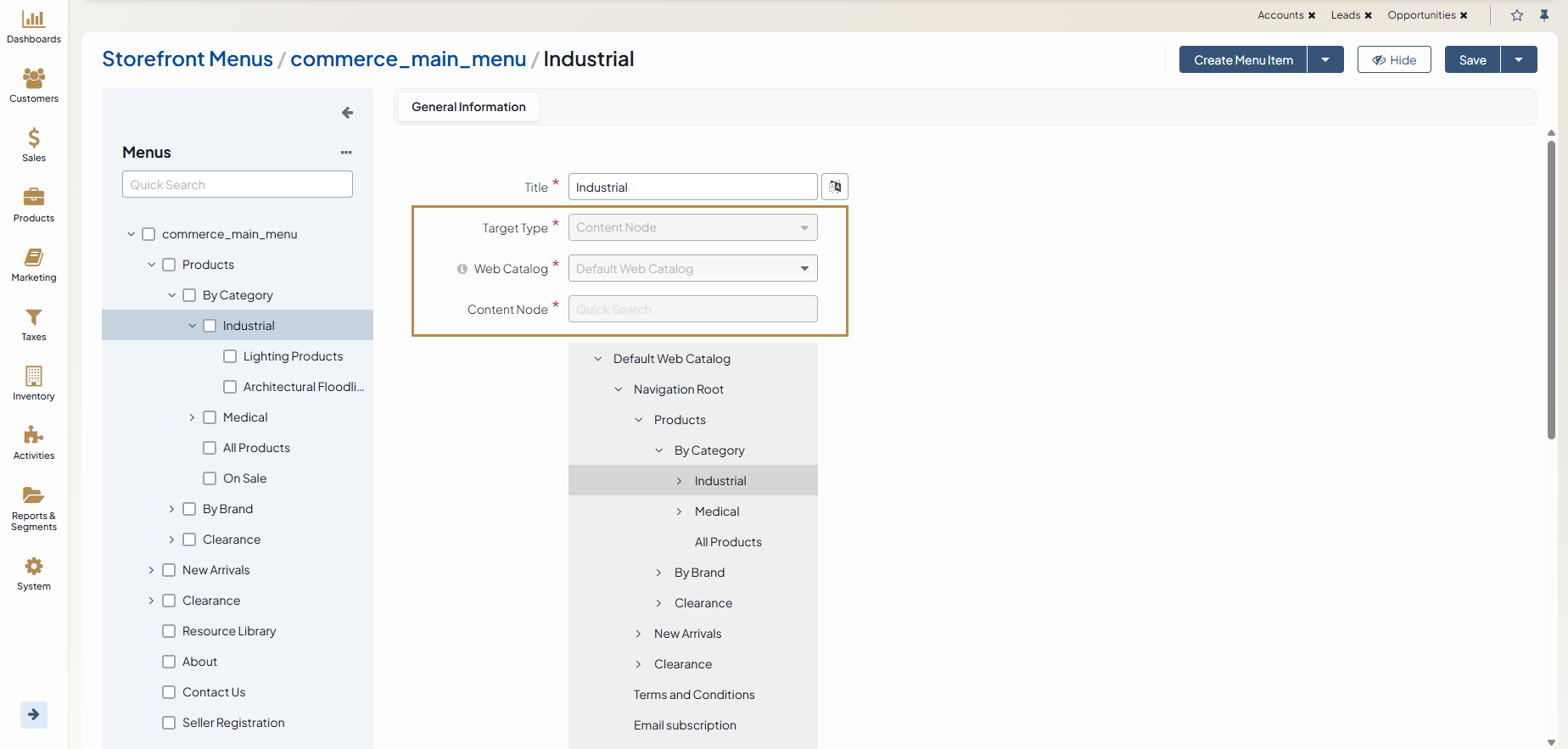This screenshot has width=1568, height=749.
Task: Click the Hide button
Action: pyautogui.click(x=1394, y=60)
